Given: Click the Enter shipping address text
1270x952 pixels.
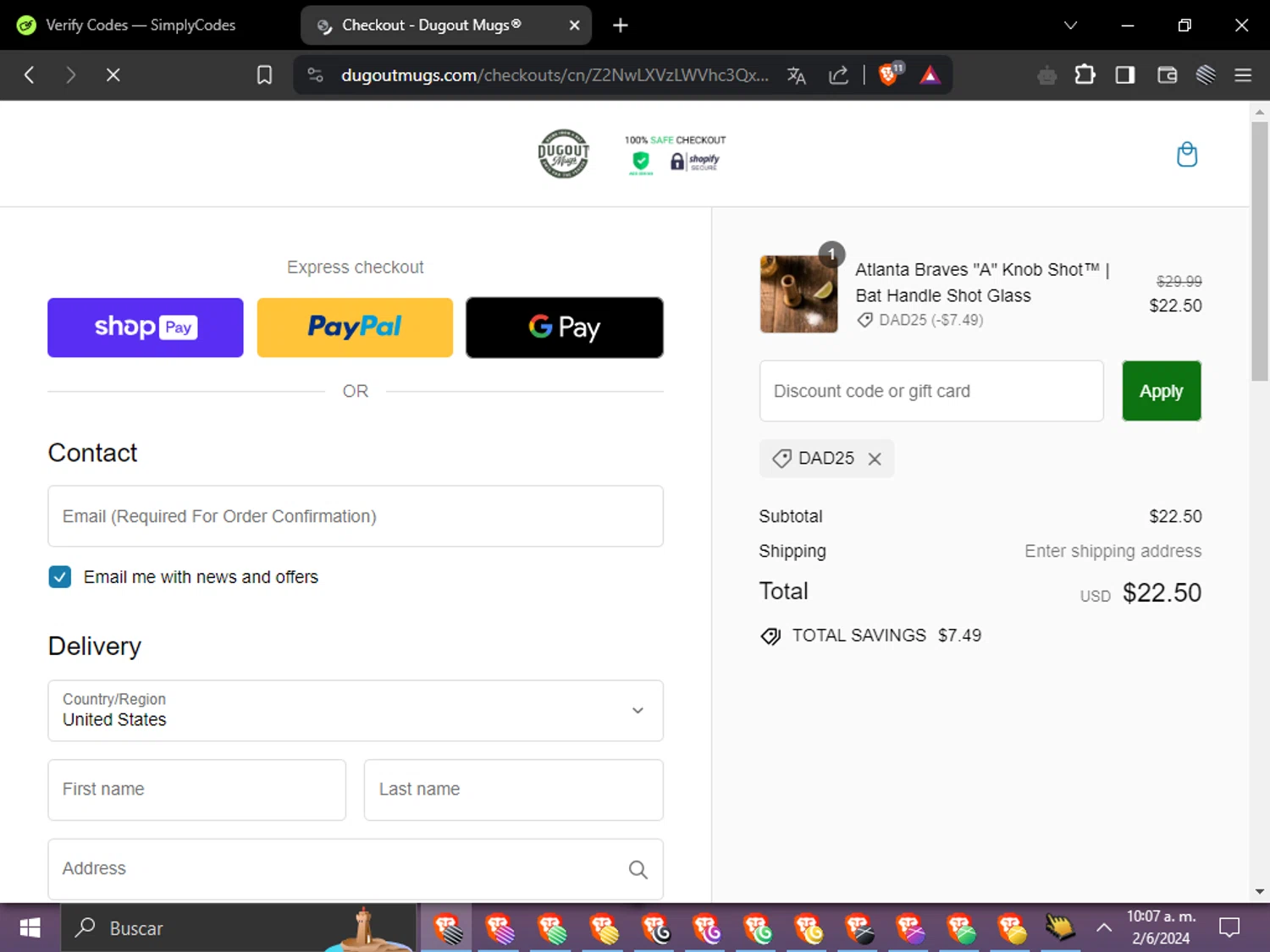Looking at the screenshot, I should point(1113,551).
